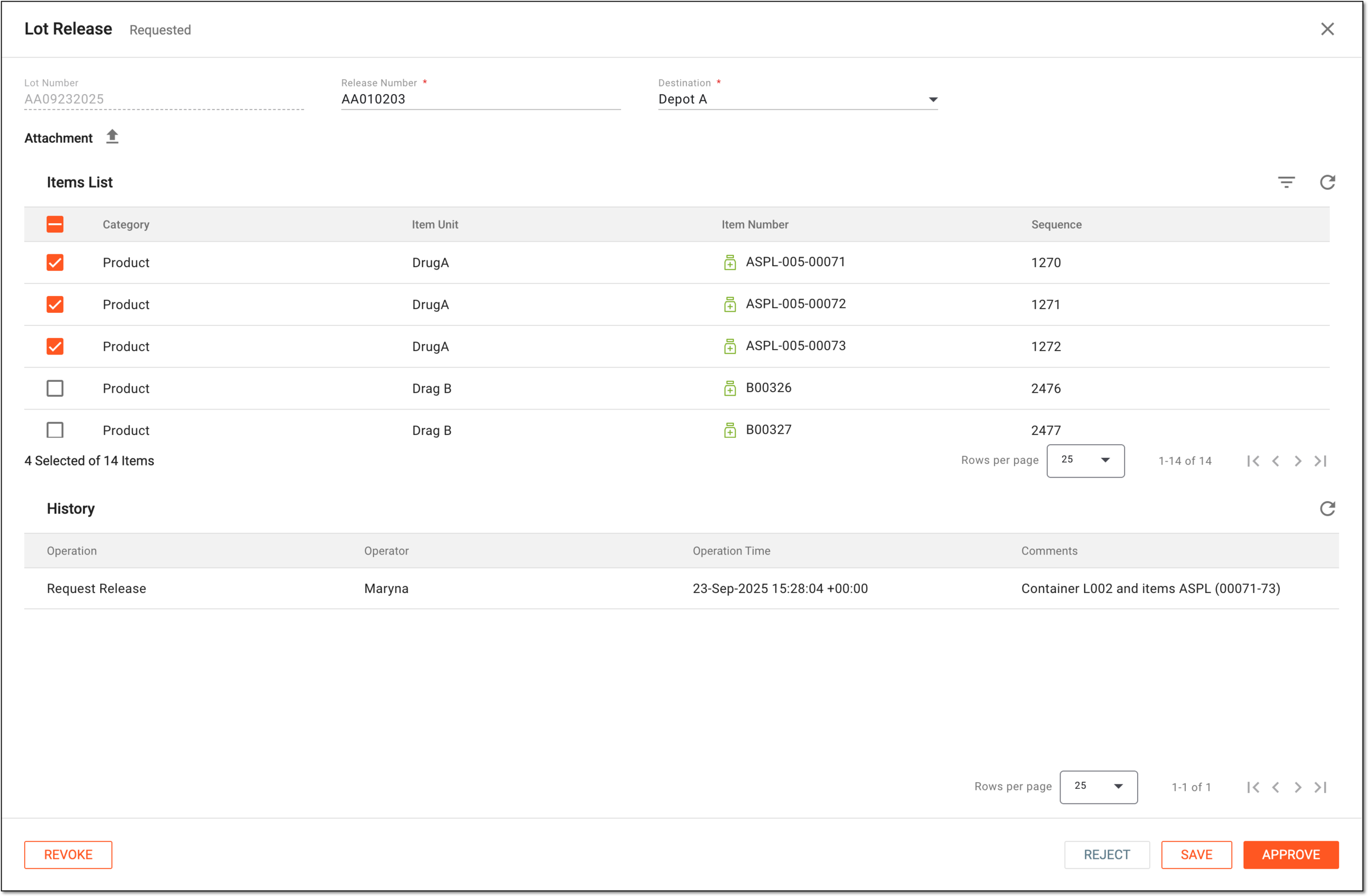This screenshot has width=1368, height=896.
Task: Open History rows per page dropdown
Action: tap(1098, 787)
